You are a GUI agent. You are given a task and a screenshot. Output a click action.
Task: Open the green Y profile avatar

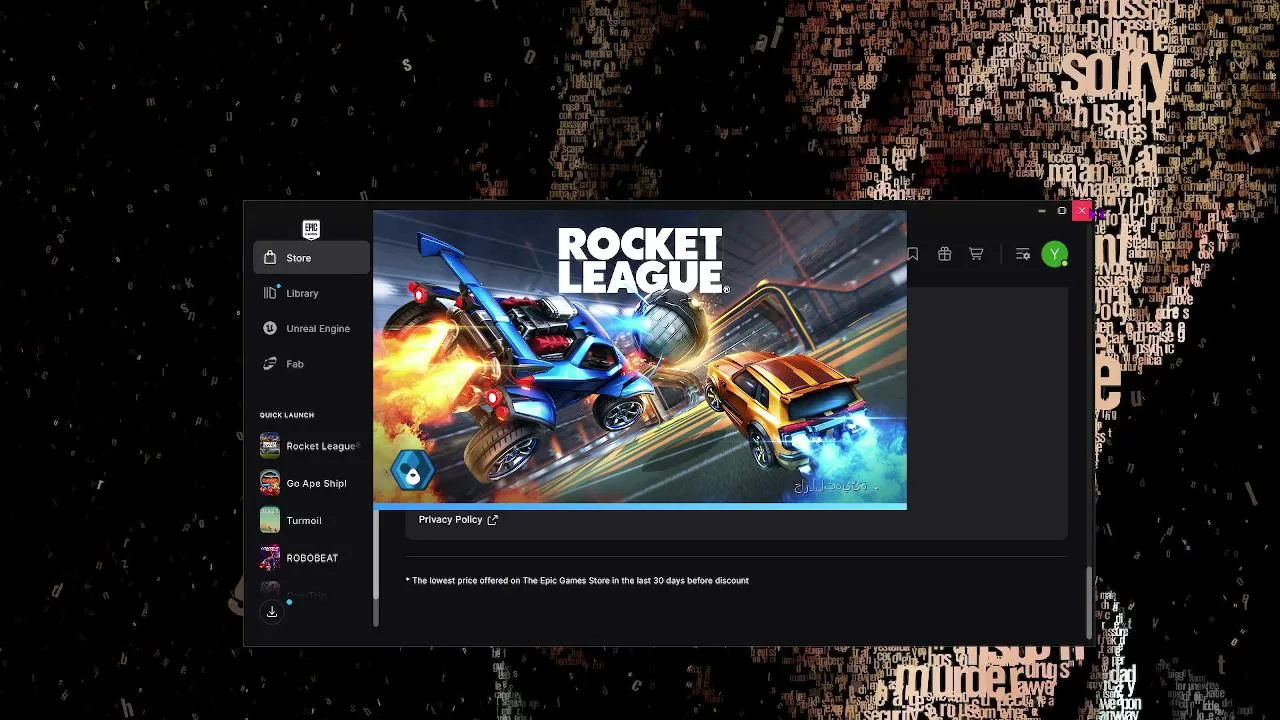[x=1054, y=255]
